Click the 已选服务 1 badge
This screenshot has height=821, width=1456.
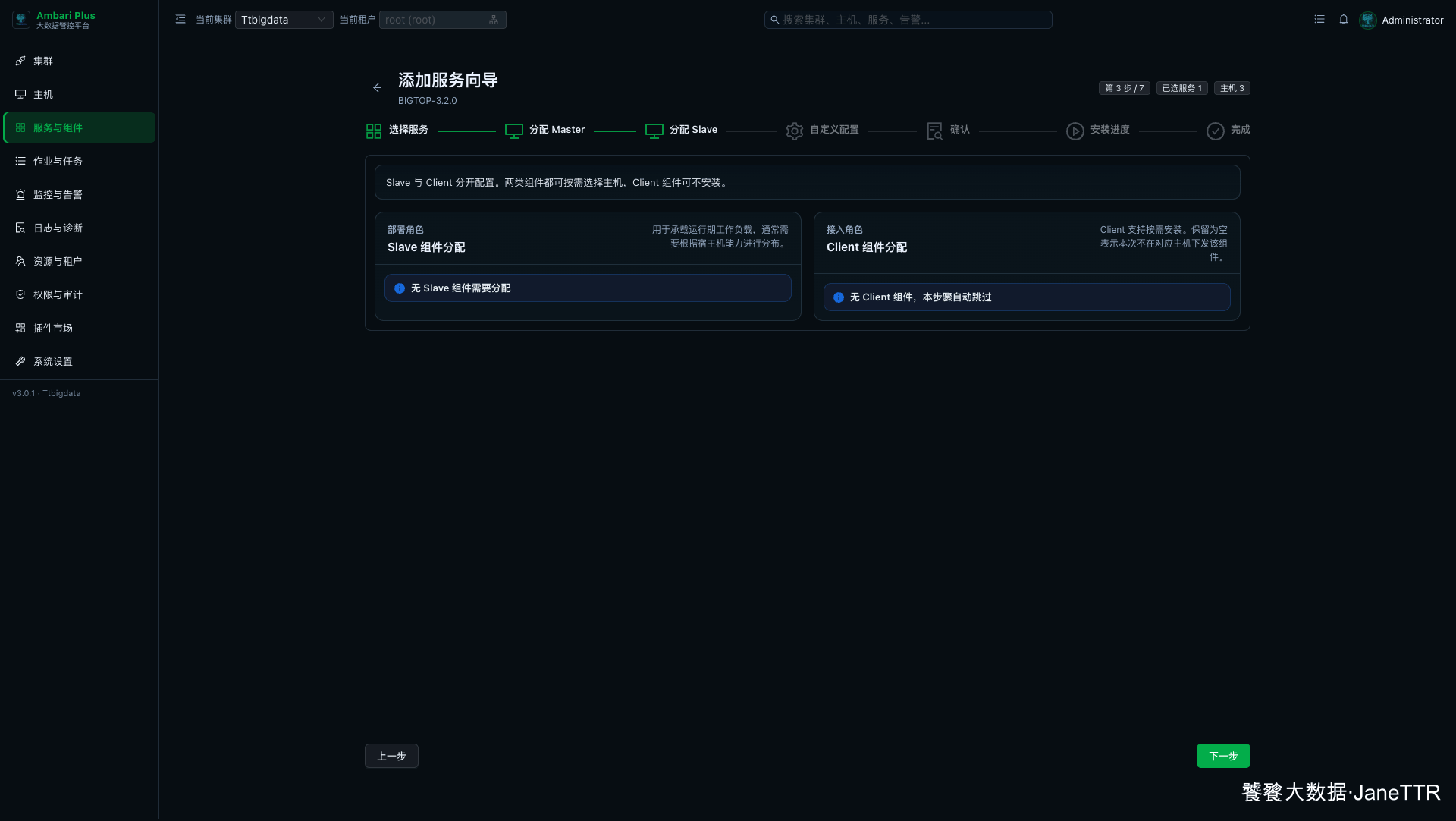(x=1181, y=88)
